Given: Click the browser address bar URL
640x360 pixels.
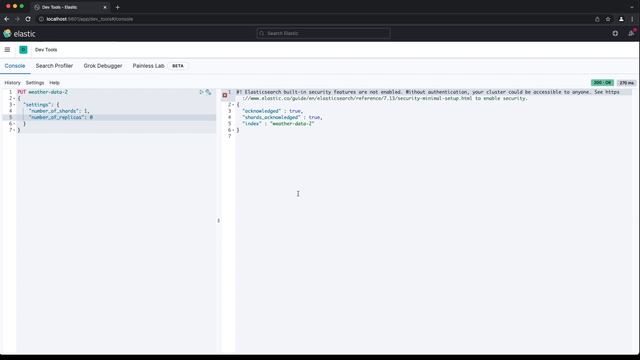Looking at the screenshot, I should (x=89, y=19).
